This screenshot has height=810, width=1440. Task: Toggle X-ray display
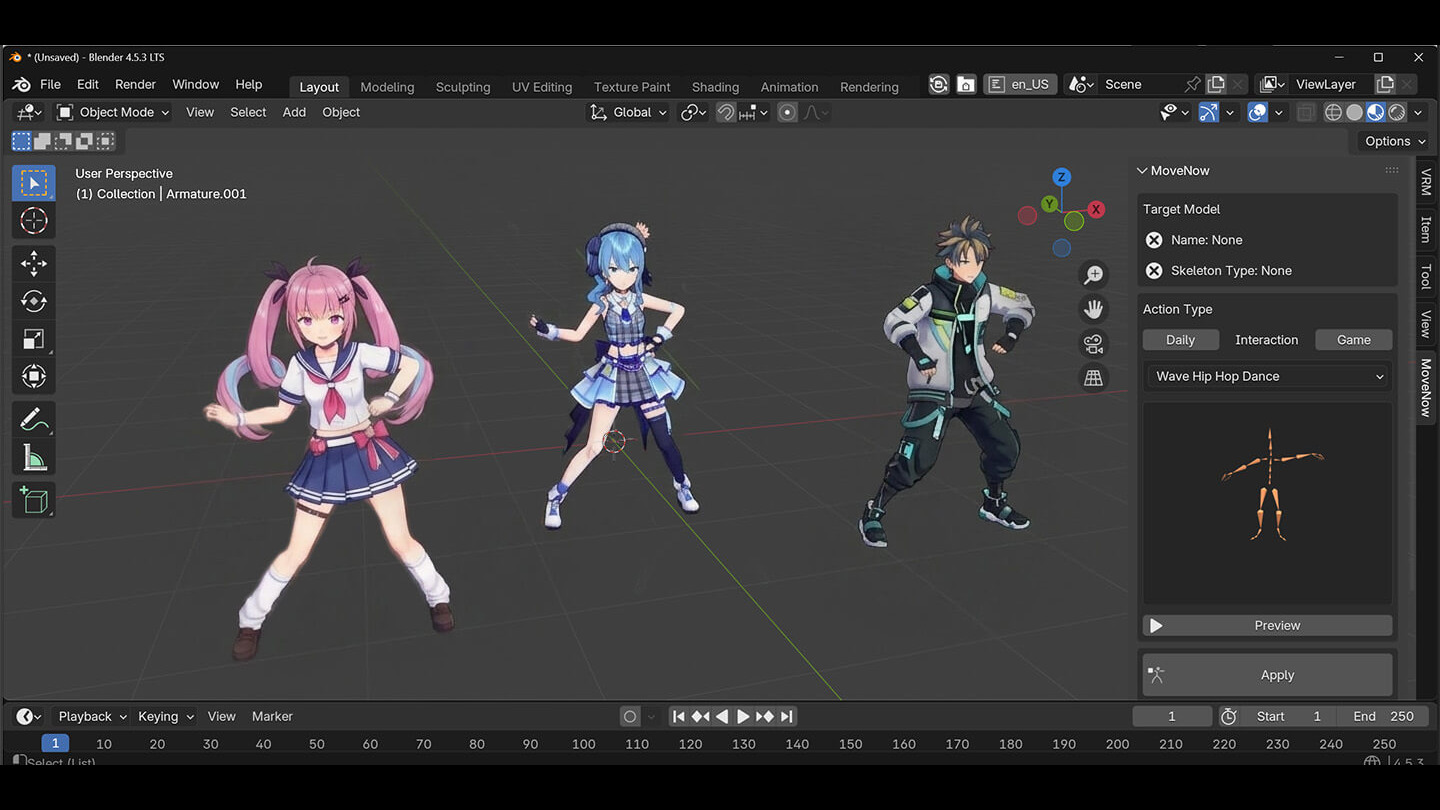pos(1306,112)
